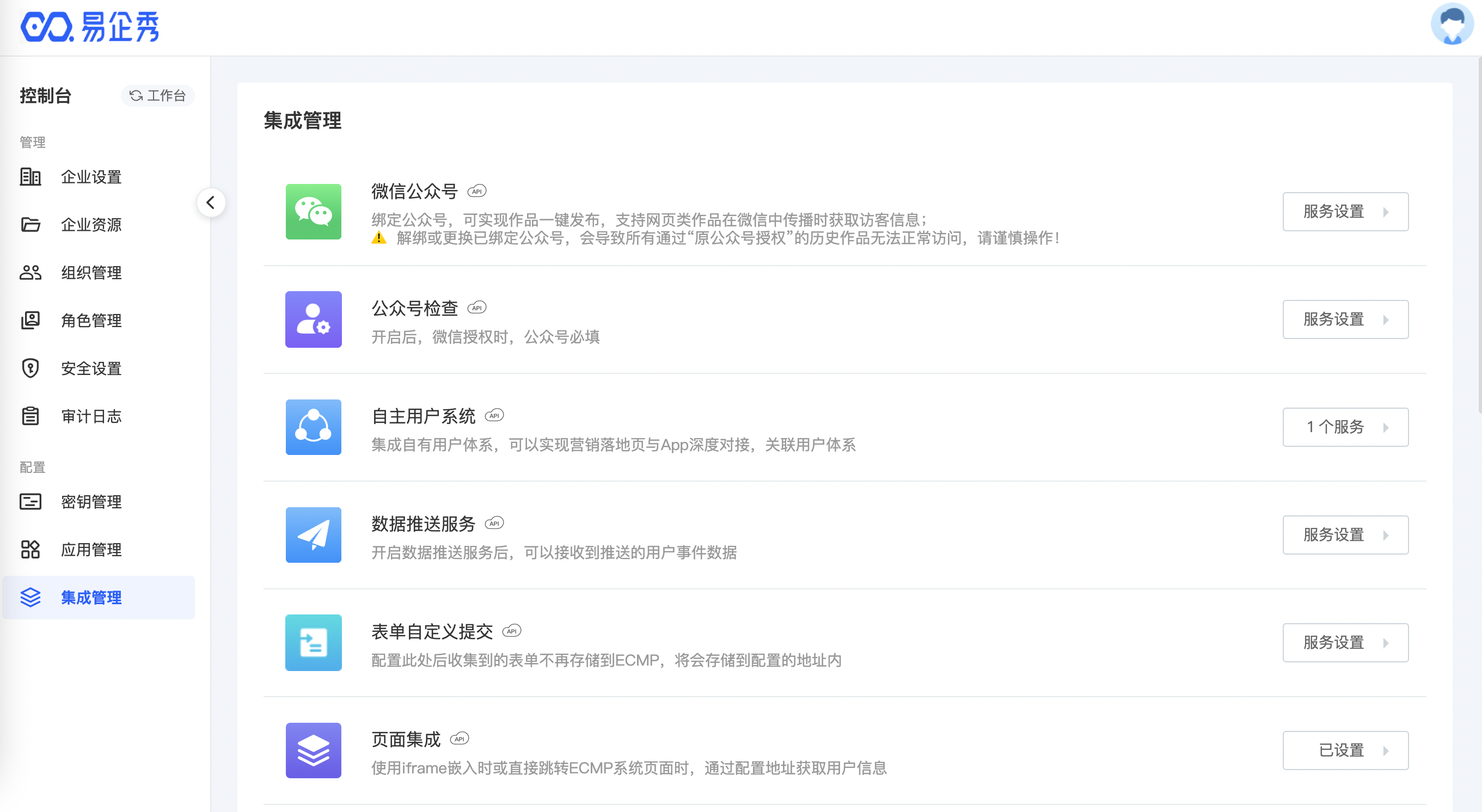
Task: Click the 自主用户系统 title
Action: point(424,416)
